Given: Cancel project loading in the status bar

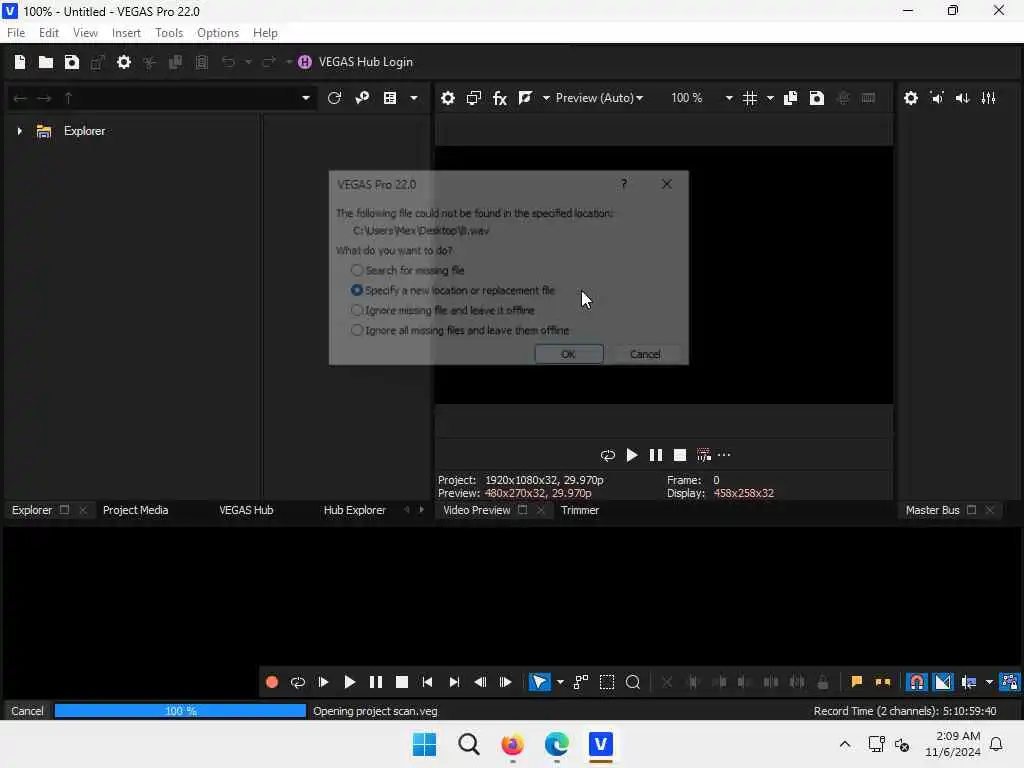Looking at the screenshot, I should pyautogui.click(x=27, y=711).
